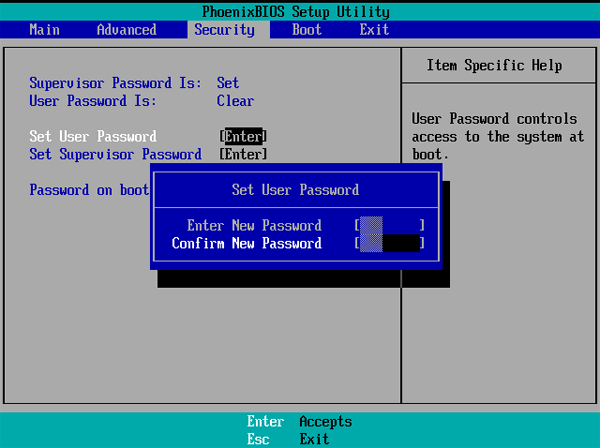Select the Security tab
The width and height of the screenshot is (600, 448).
pyautogui.click(x=225, y=30)
